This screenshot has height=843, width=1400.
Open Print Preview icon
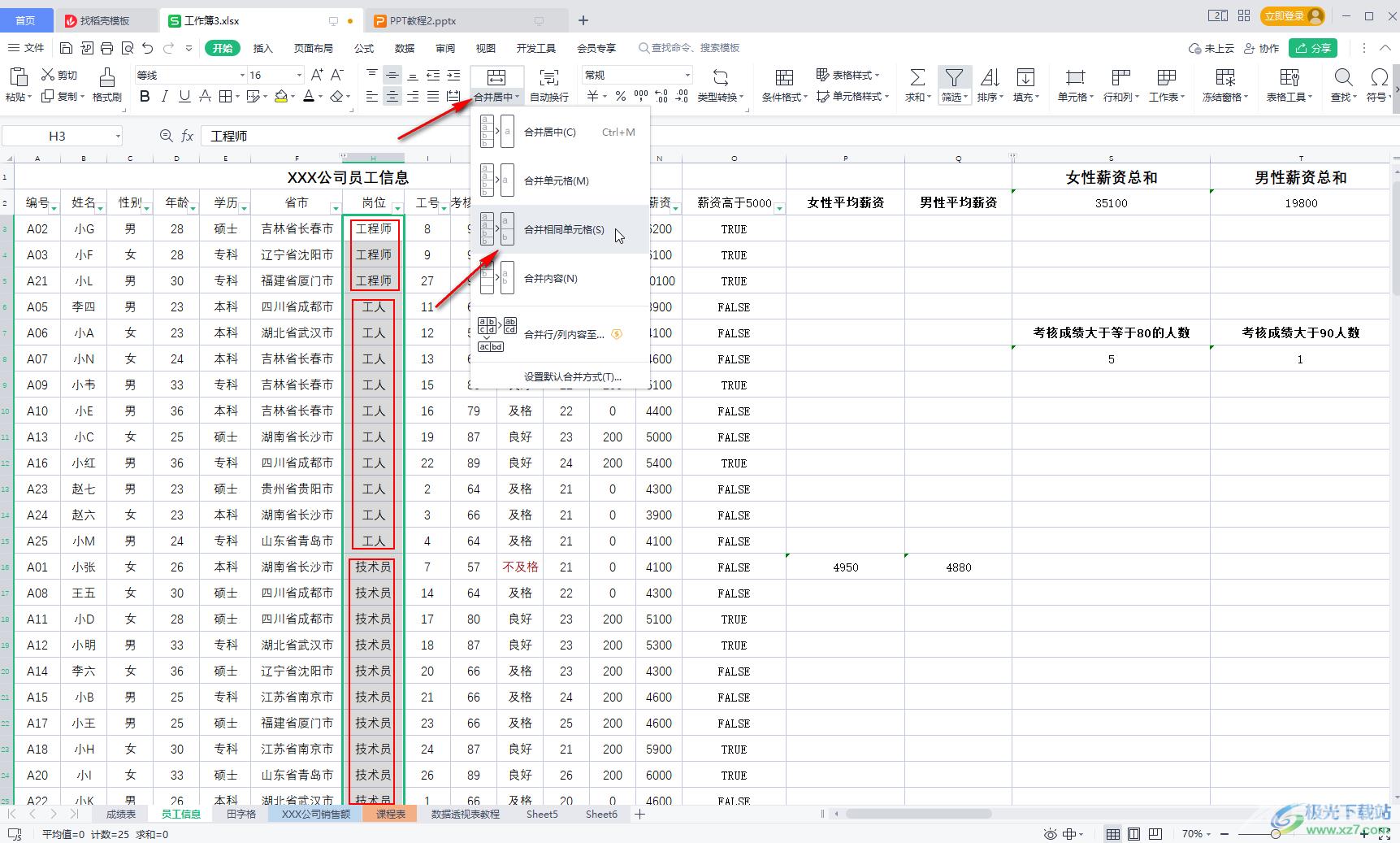coord(128,48)
